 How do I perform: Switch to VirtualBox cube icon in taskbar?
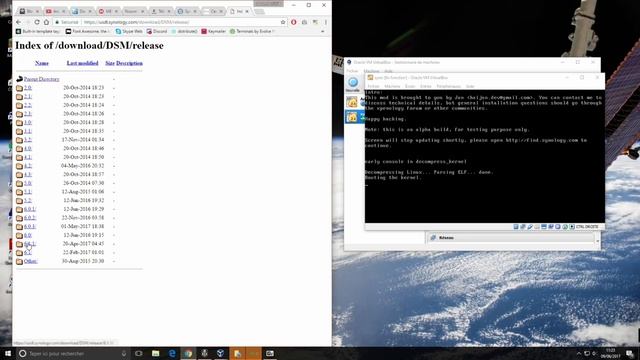220,353
